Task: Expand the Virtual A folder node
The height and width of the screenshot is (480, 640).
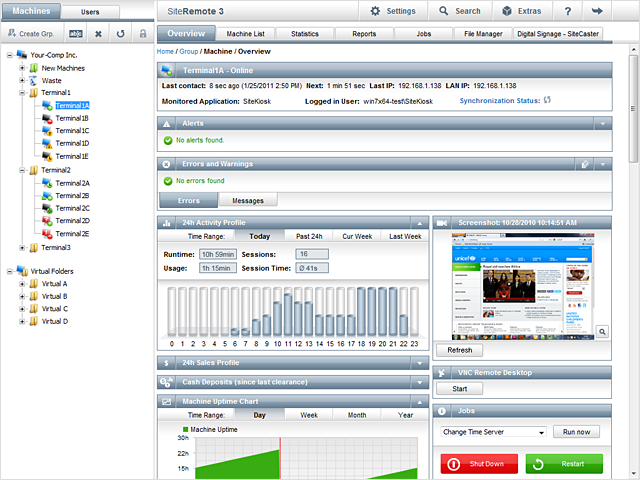Action: (x=22, y=284)
